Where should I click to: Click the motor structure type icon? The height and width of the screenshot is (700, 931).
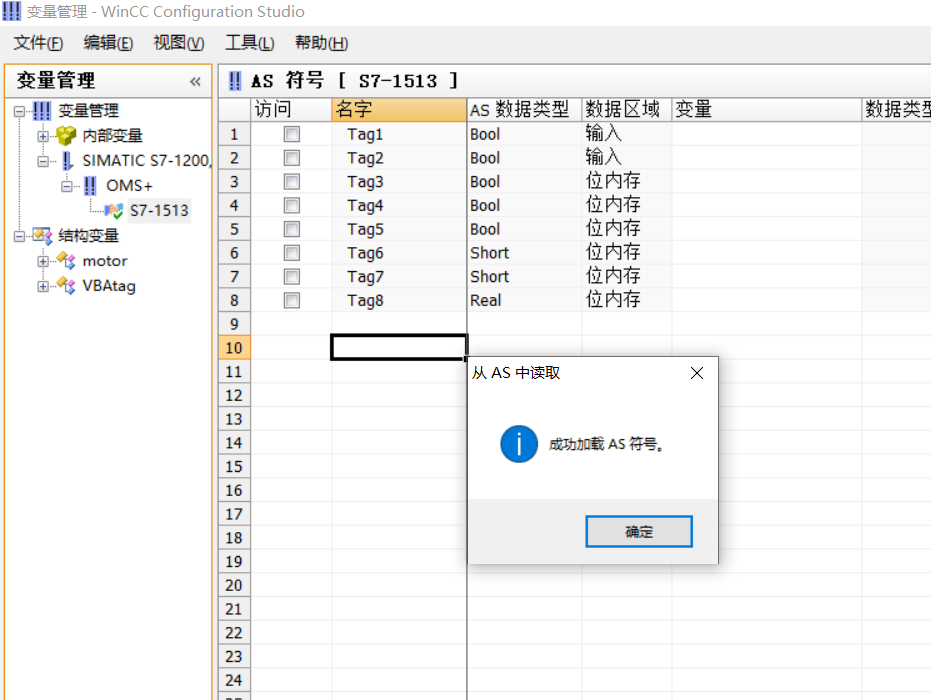click(66, 261)
